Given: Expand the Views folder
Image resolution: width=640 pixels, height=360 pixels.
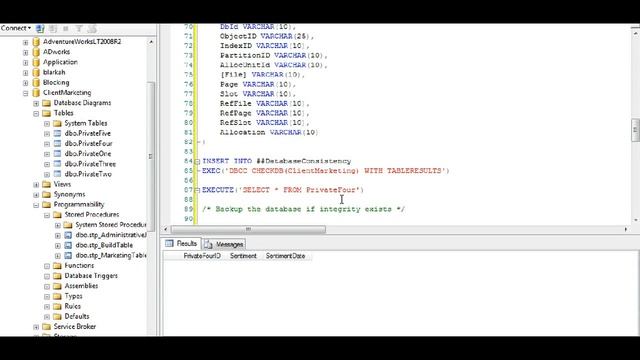Looking at the screenshot, I should coord(36,185).
